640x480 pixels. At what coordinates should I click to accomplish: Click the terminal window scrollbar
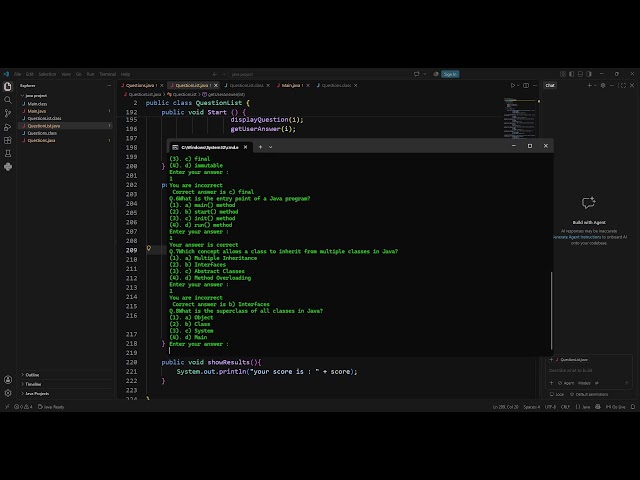coord(551,310)
